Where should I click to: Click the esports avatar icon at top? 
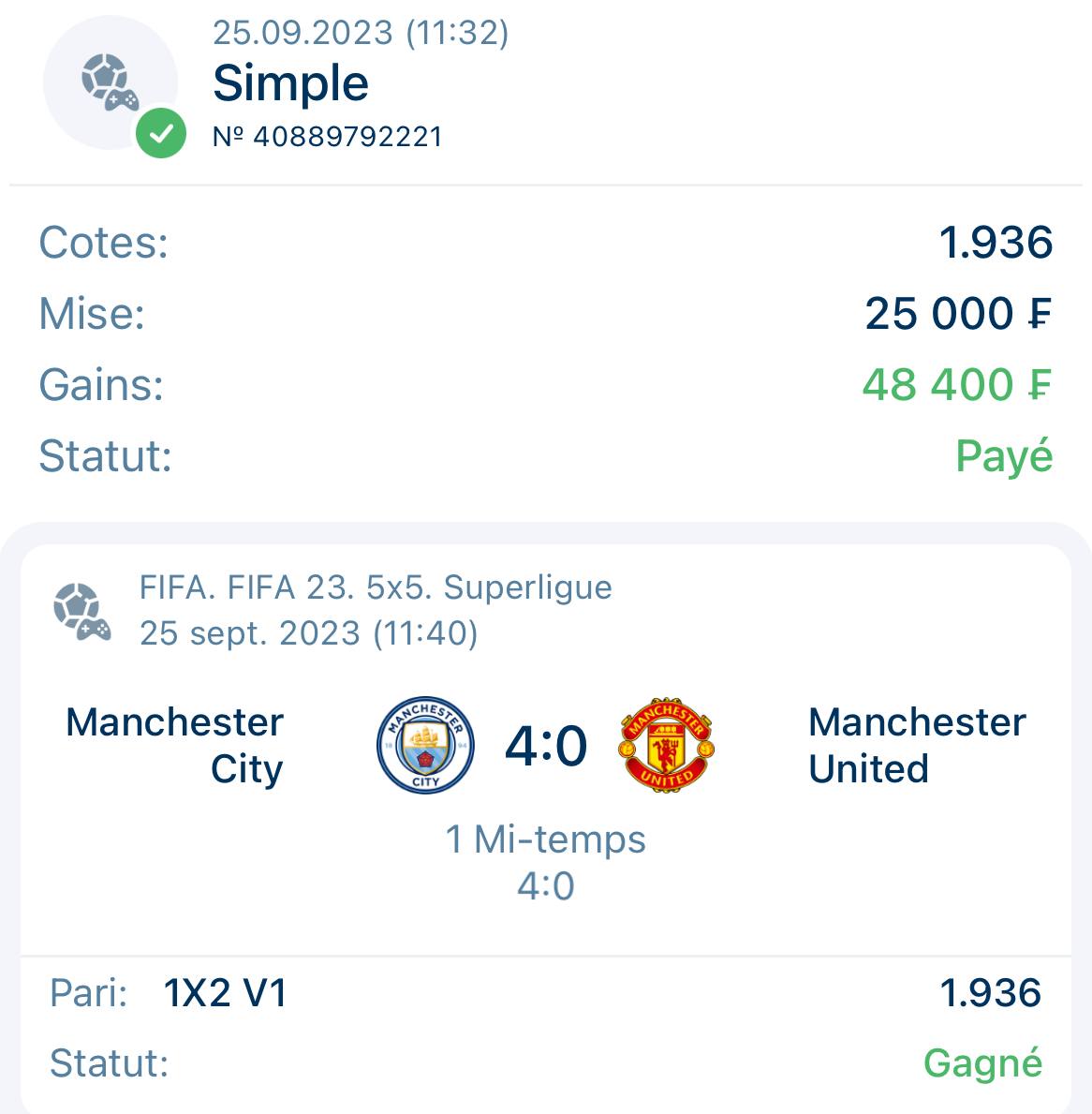[109, 82]
